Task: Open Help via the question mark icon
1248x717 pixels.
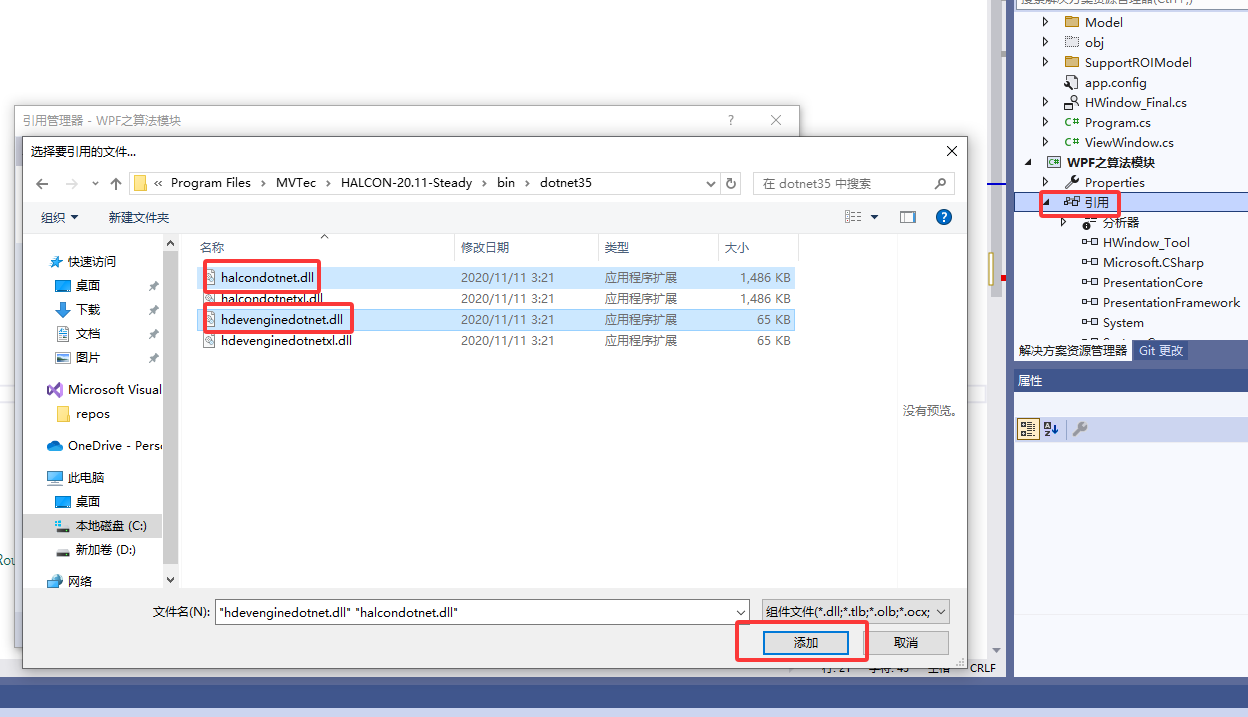Action: click(943, 216)
